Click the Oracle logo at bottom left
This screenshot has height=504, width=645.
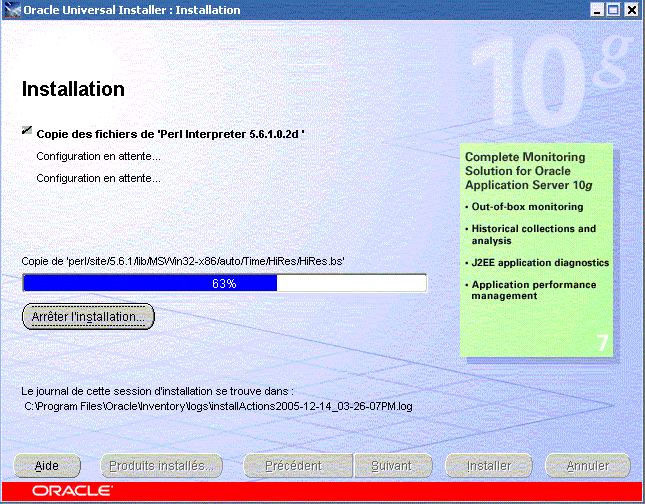70,491
